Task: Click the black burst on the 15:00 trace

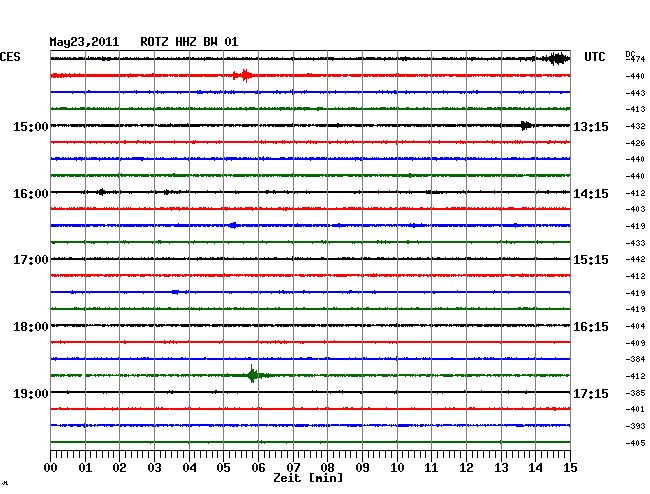Action: point(526,125)
